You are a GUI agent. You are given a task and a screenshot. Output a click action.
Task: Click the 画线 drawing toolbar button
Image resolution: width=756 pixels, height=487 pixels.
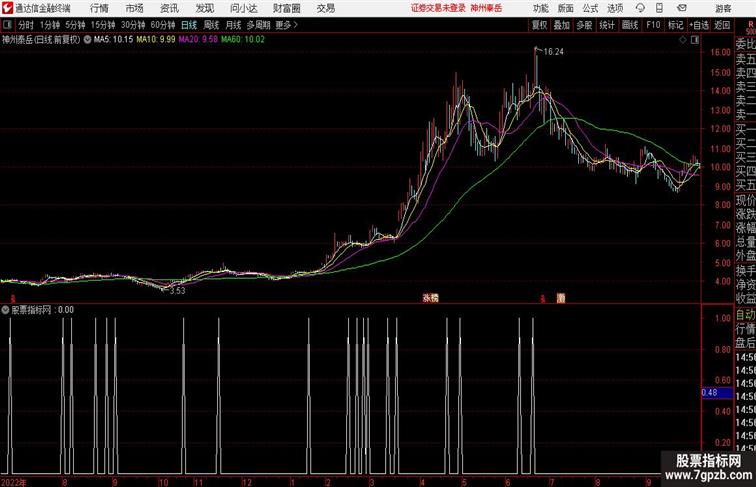pos(630,25)
